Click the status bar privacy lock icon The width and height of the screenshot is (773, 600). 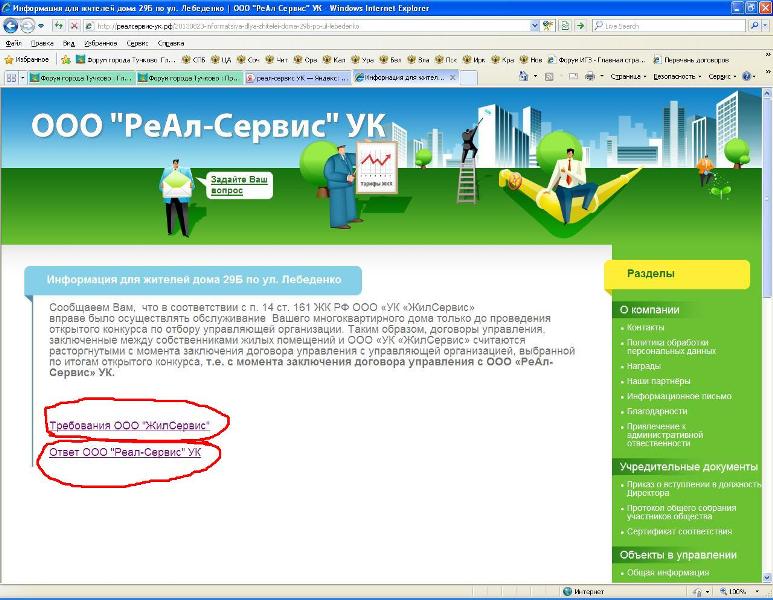(x=698, y=591)
